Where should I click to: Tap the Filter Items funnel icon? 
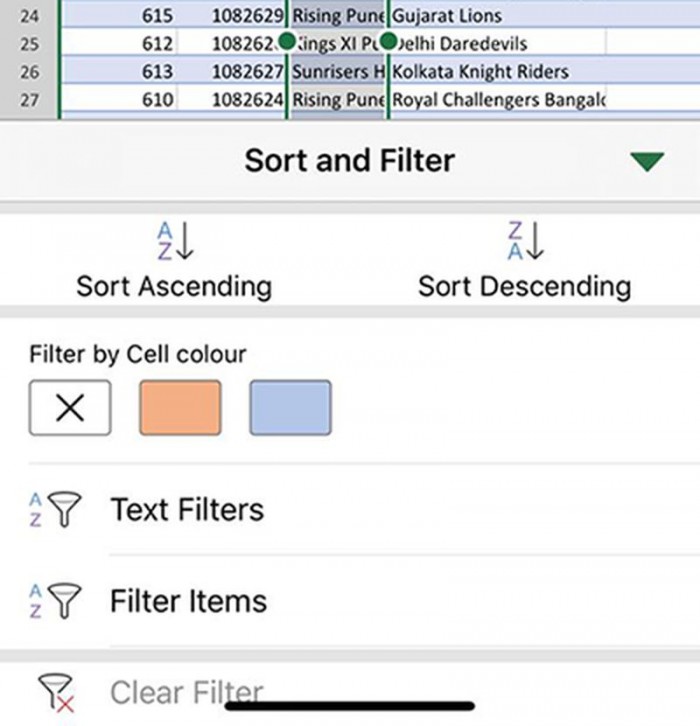pyautogui.click(x=55, y=601)
